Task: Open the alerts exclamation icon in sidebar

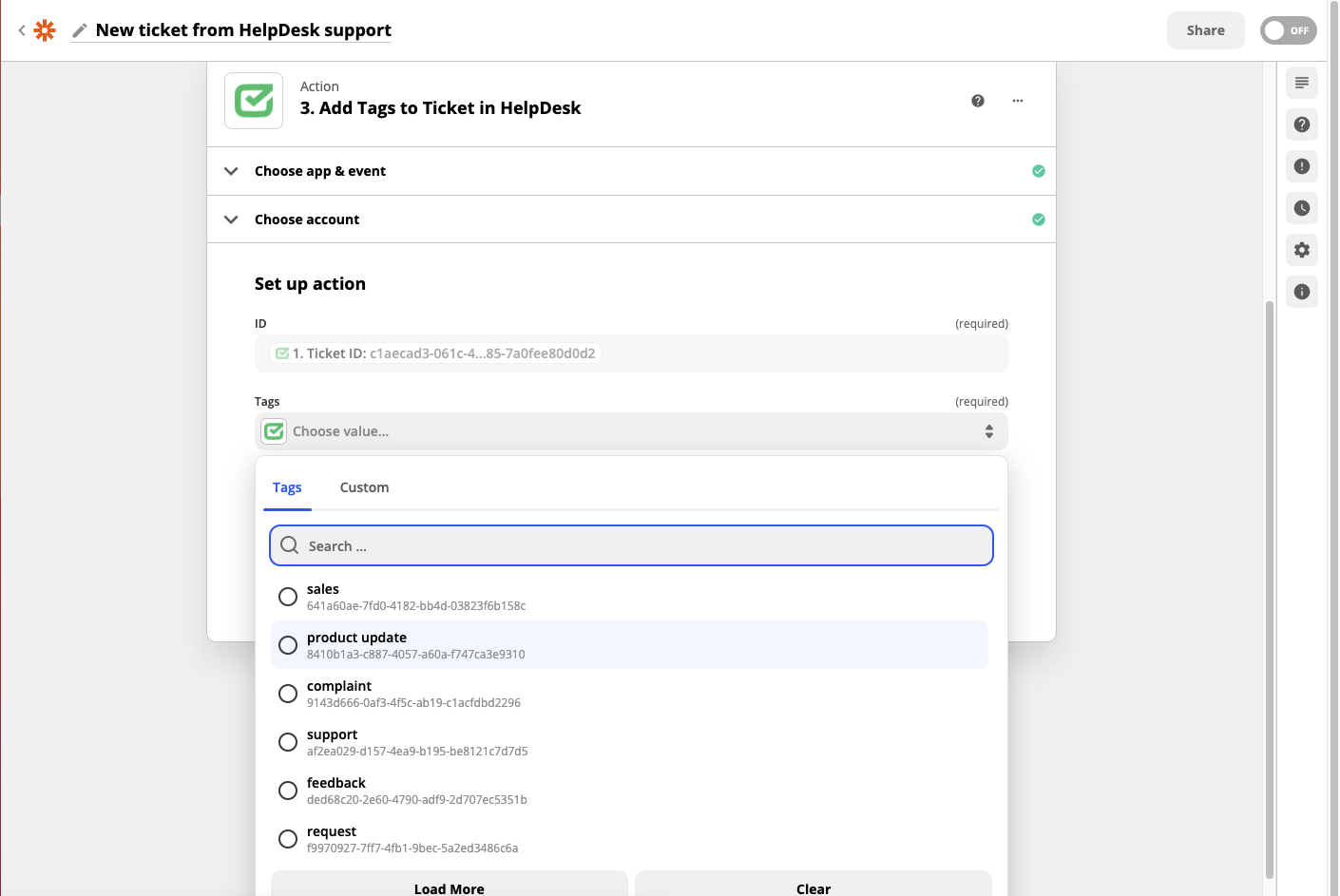Action: tap(1302, 166)
